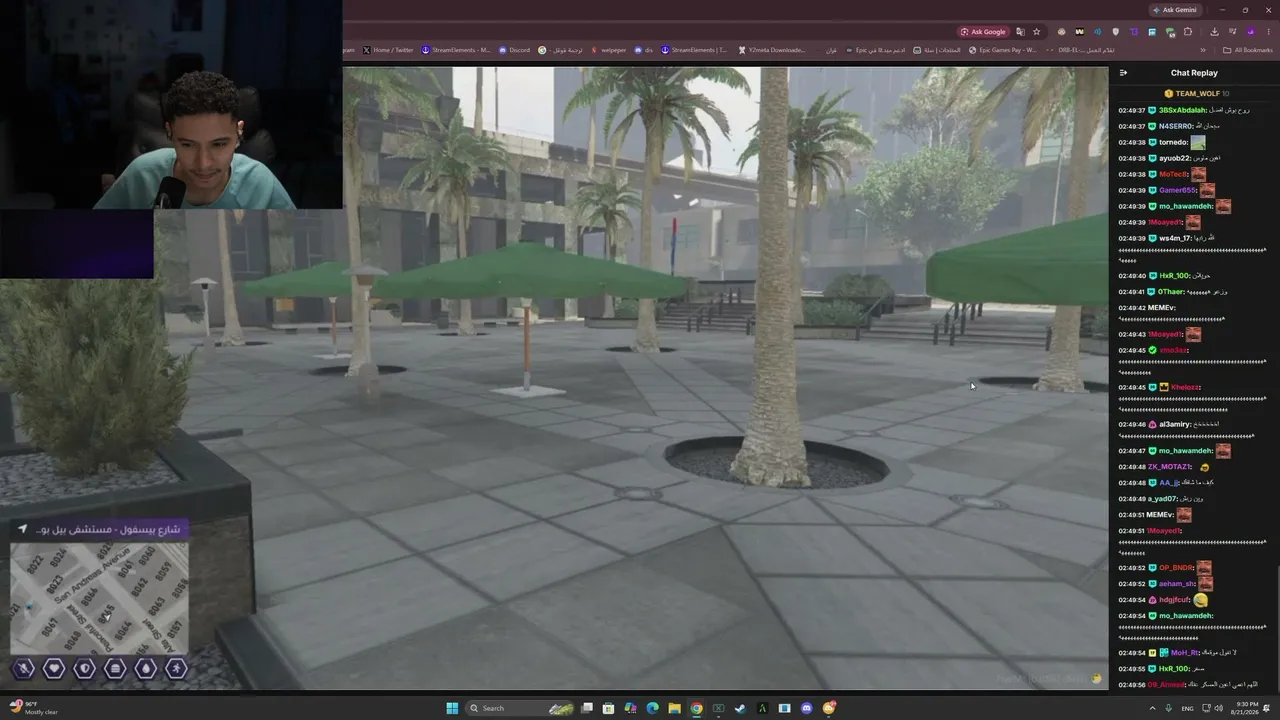Open the Home / Twitter bookmark
Image resolution: width=1280 pixels, height=720 pixels.
click(x=388, y=50)
